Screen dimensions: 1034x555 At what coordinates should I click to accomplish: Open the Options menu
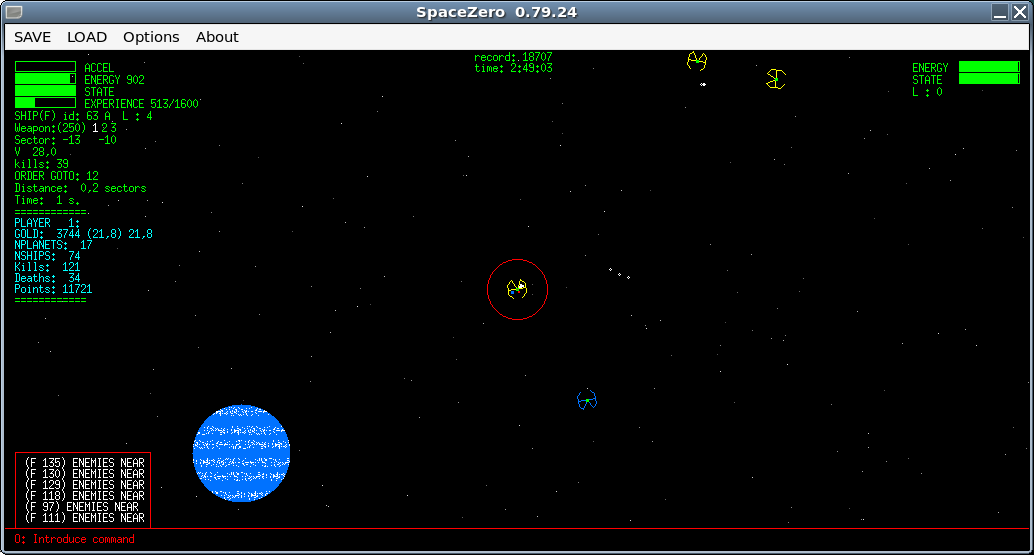pos(151,37)
